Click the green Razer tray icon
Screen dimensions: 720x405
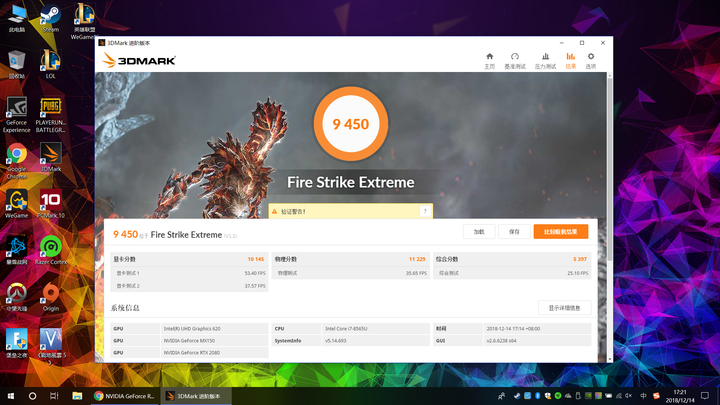(558, 396)
